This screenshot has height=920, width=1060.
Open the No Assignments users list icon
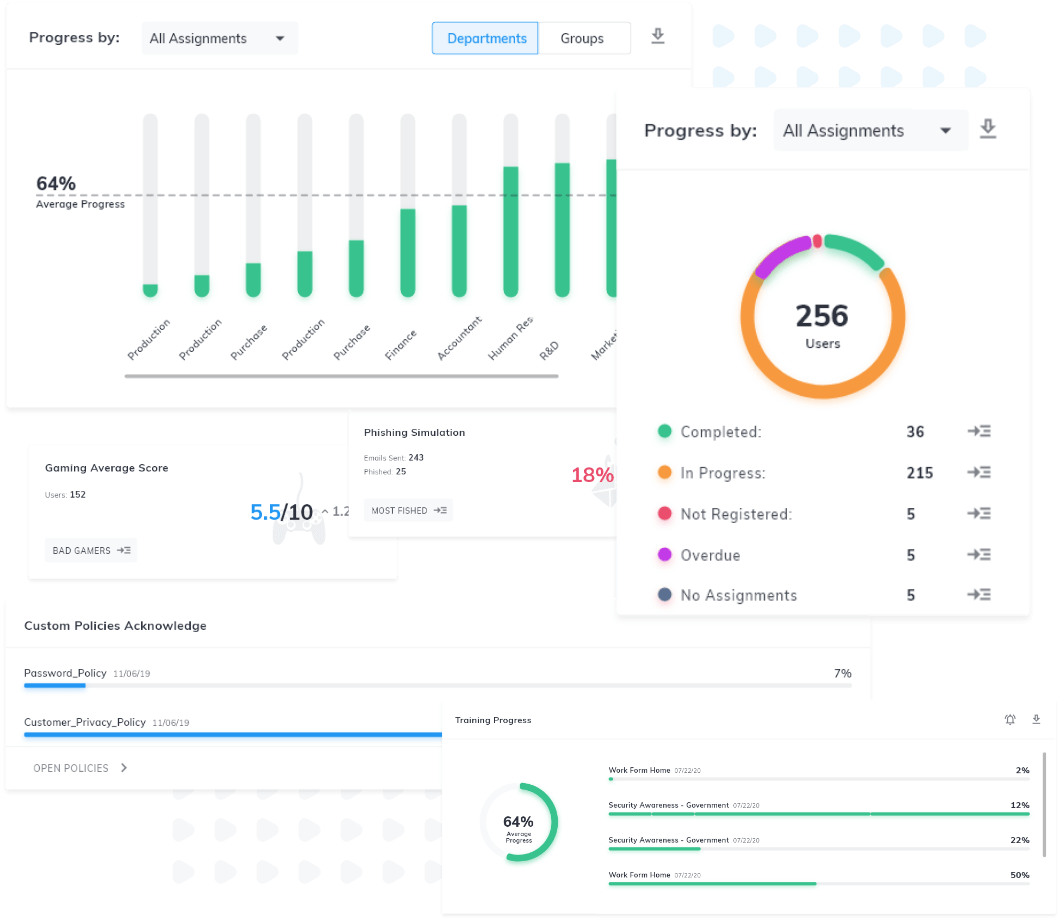coord(978,595)
